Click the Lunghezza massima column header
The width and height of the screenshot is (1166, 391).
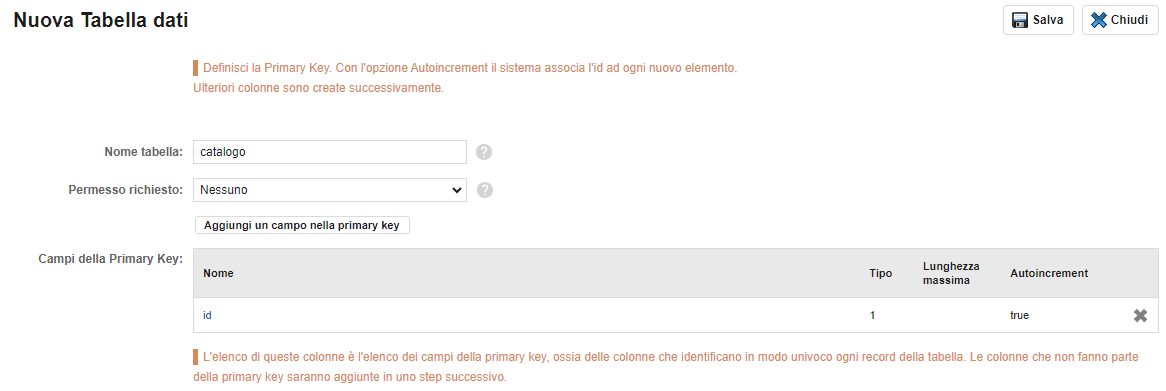[951, 273]
